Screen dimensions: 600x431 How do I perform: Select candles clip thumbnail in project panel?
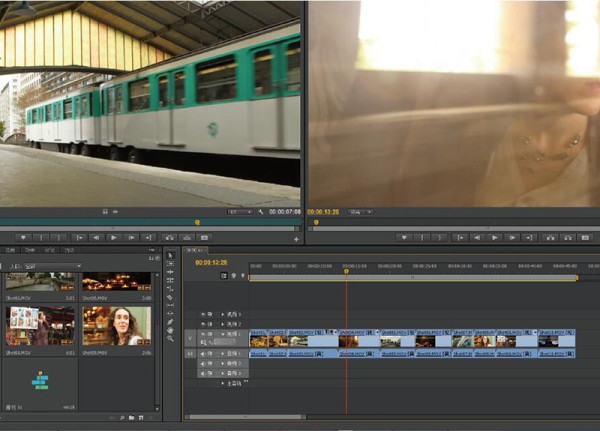pyautogui.click(x=117, y=282)
